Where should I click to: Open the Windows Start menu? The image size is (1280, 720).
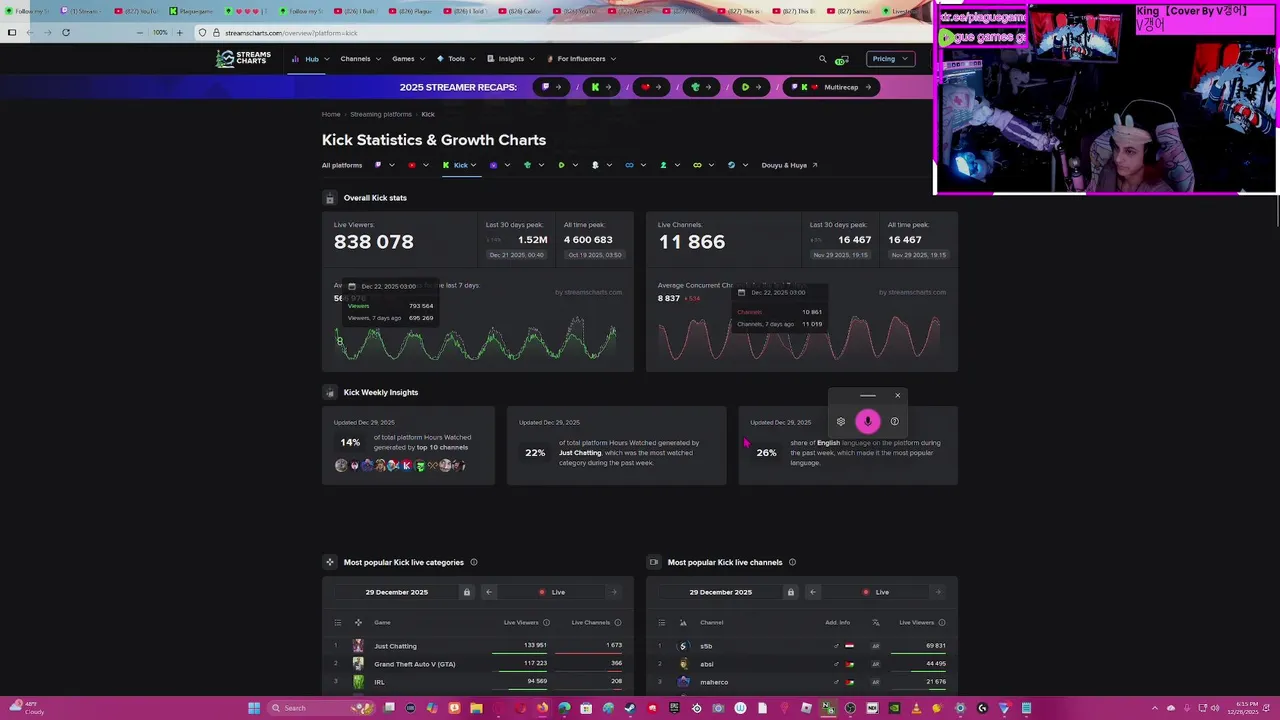[254, 708]
